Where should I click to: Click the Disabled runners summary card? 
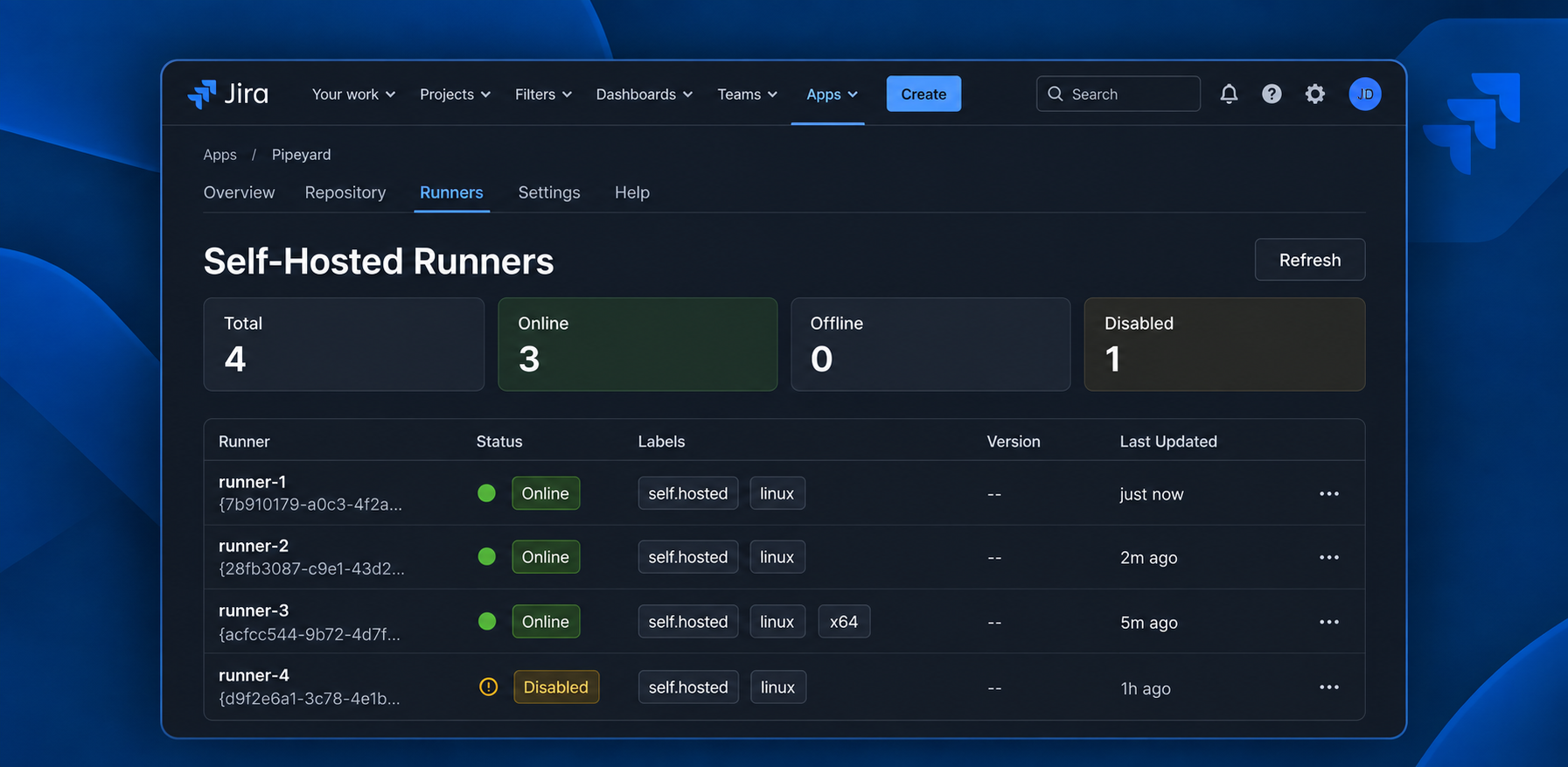pos(1224,345)
